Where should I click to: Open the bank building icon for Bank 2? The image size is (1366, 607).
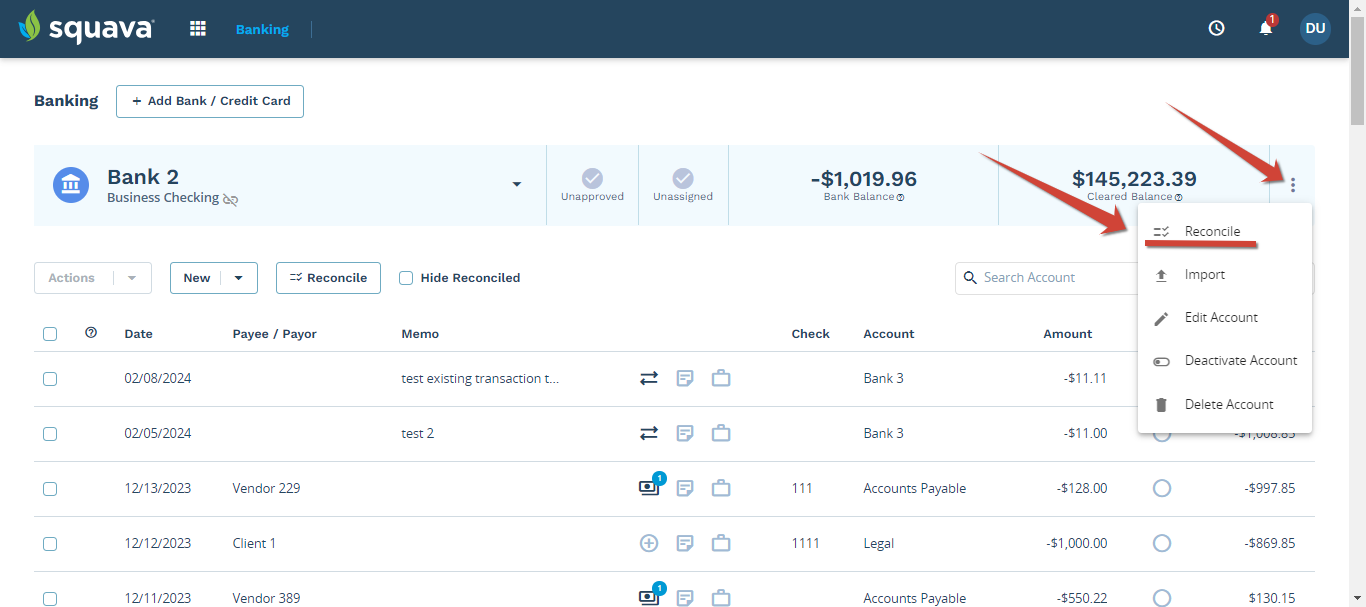[70, 184]
